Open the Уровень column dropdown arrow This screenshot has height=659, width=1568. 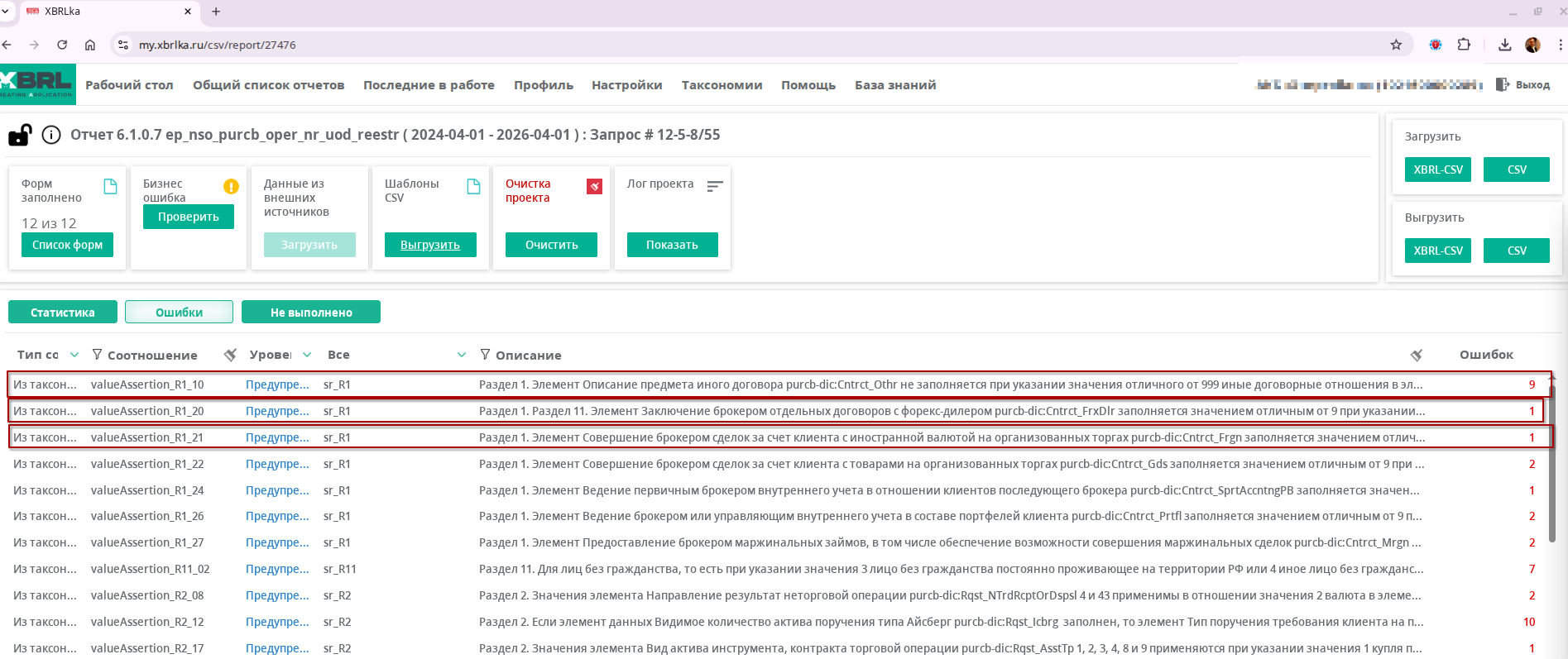point(307,355)
